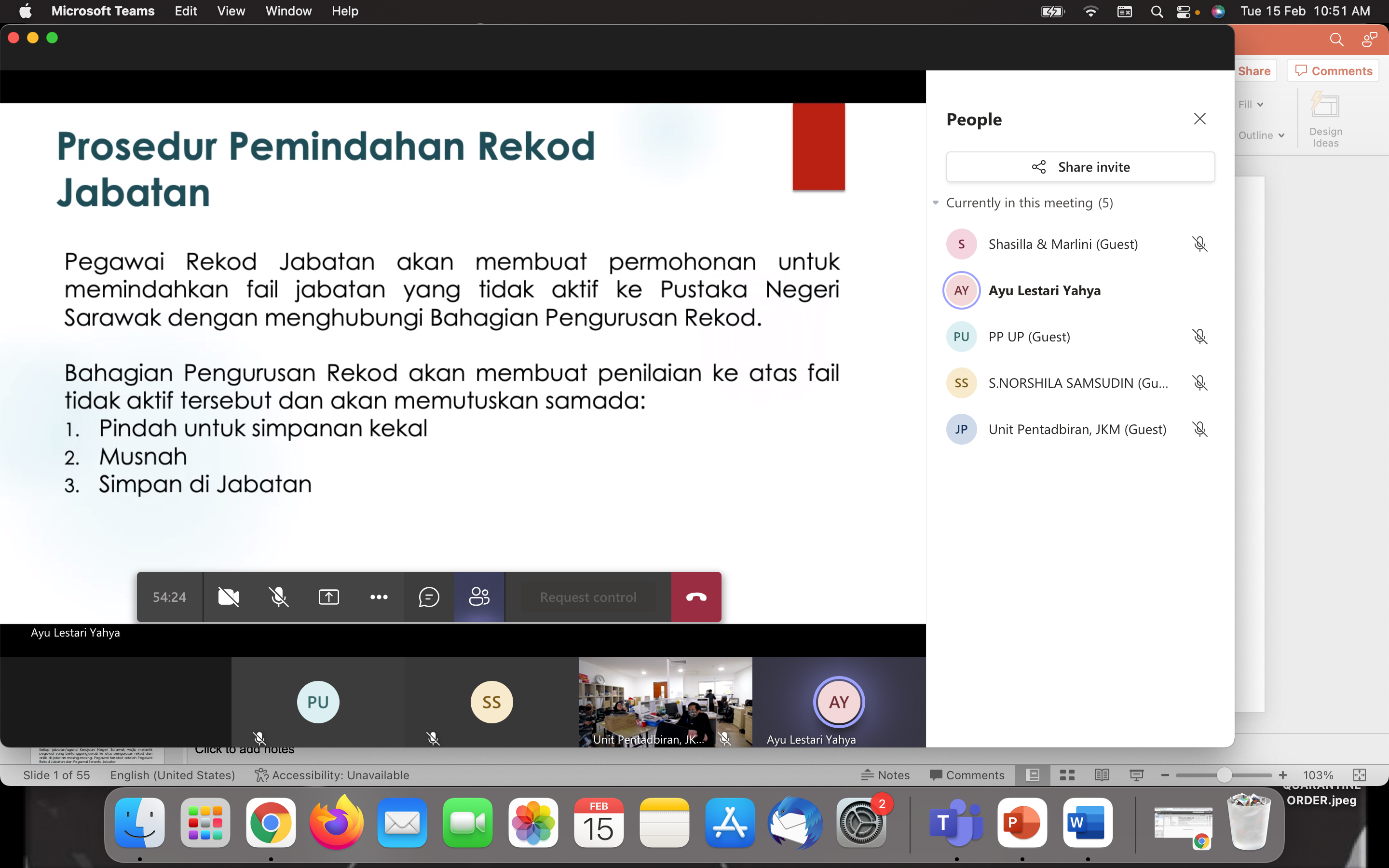Toggle Comments in PowerPoint status bar
Image resolution: width=1389 pixels, height=868 pixels.
[x=967, y=775]
